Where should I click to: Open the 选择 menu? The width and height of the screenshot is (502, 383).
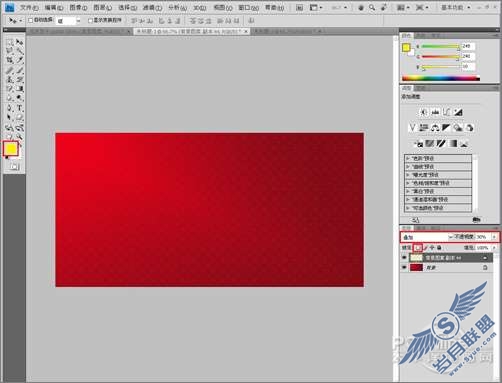127,7
